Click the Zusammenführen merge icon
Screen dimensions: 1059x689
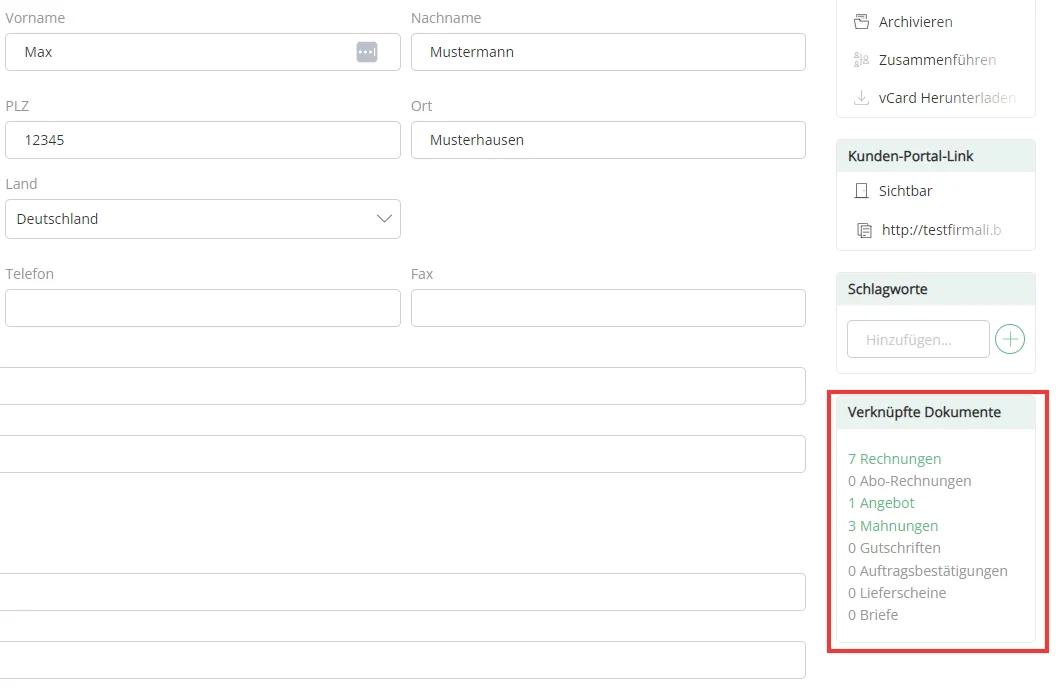click(x=861, y=60)
